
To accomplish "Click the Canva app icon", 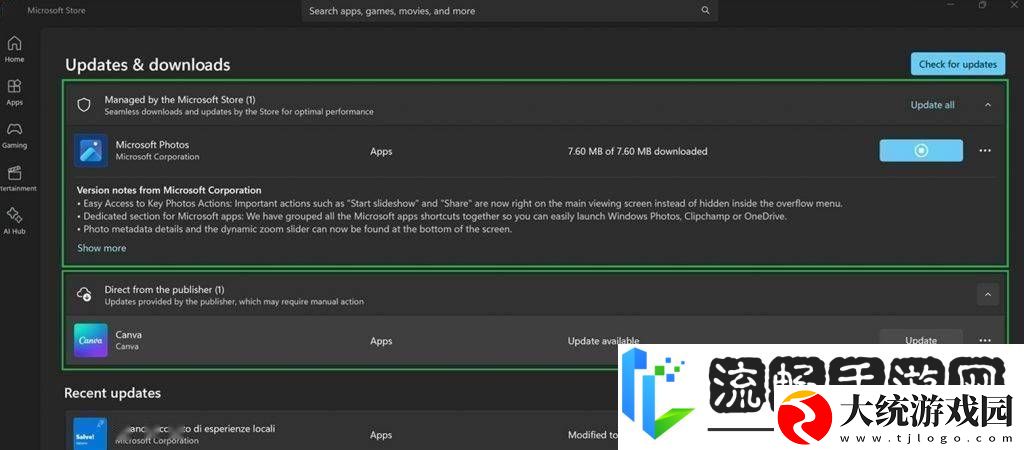I will coord(91,340).
